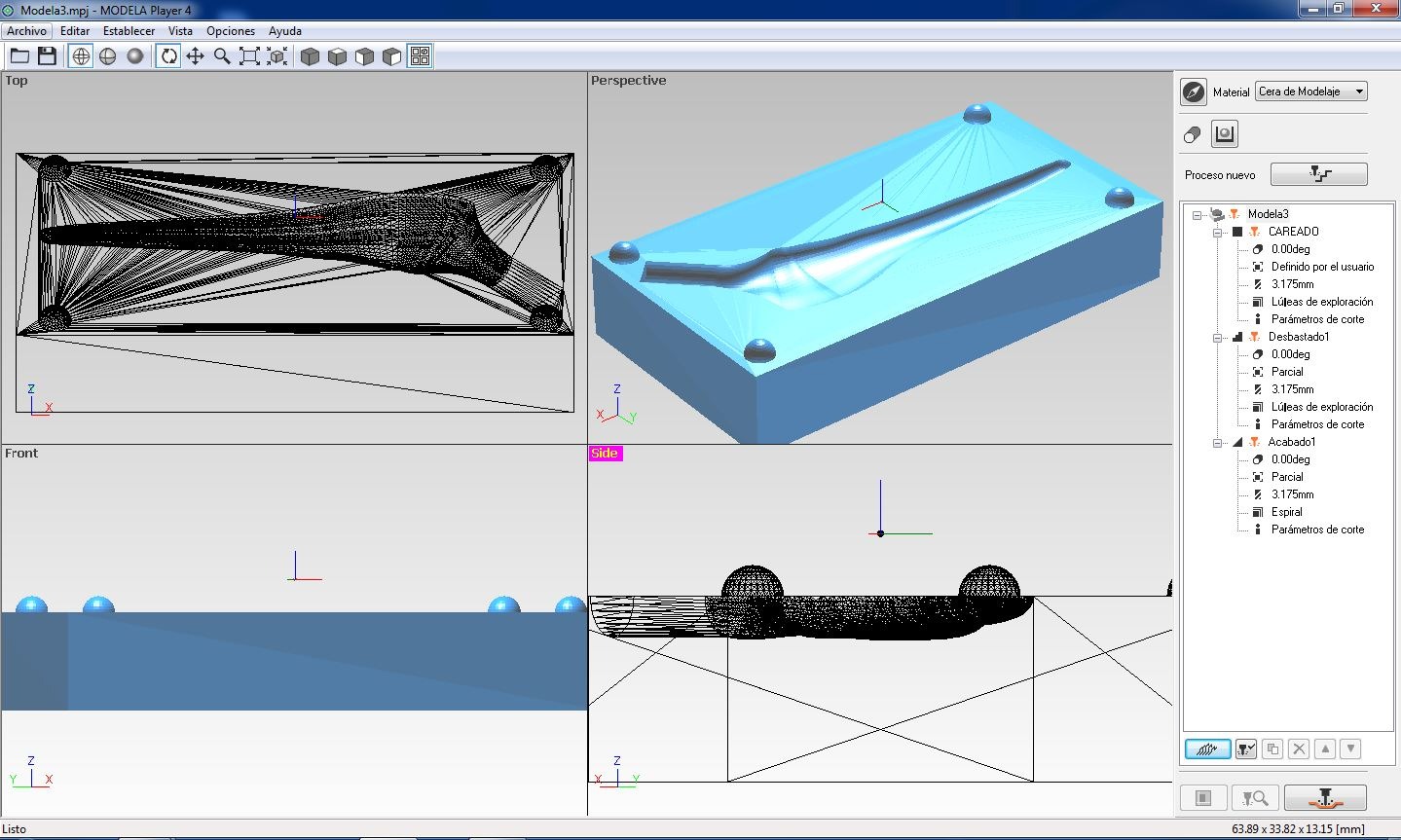Select Parcial under Desbastado1
Viewport: 1401px width, 840px height.
[1286, 372]
